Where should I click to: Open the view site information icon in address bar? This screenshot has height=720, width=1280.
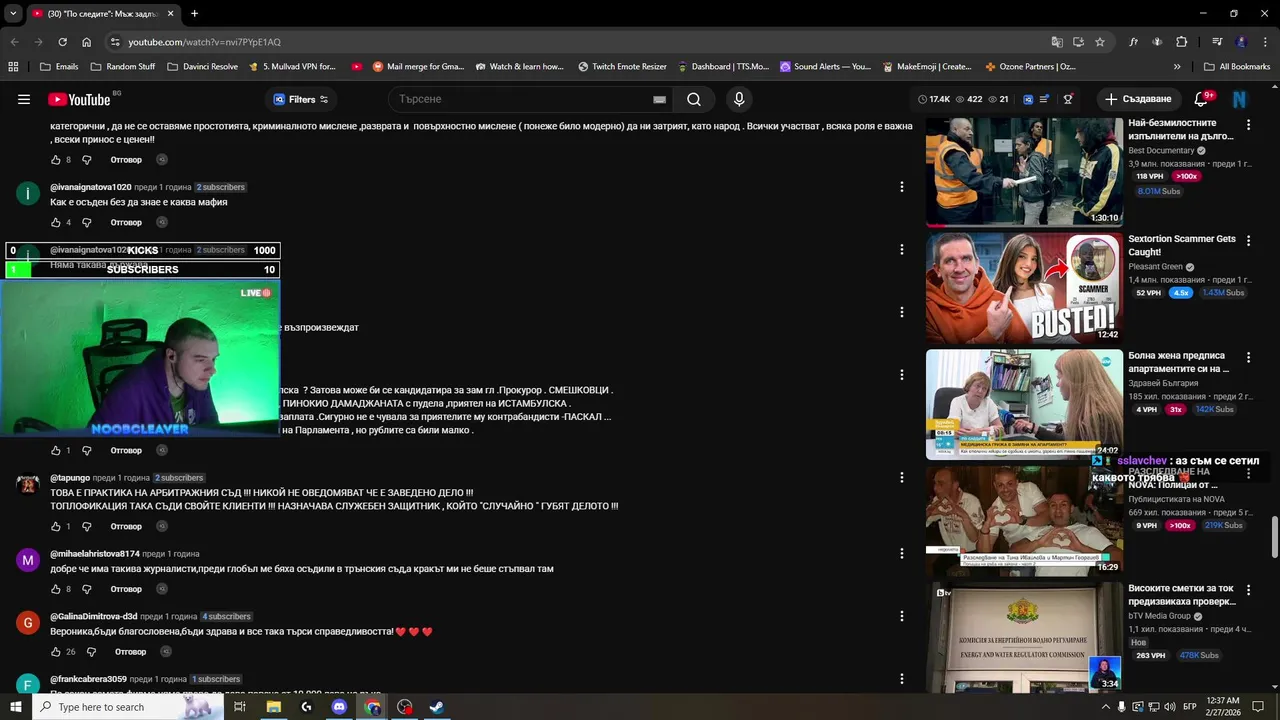tap(115, 42)
